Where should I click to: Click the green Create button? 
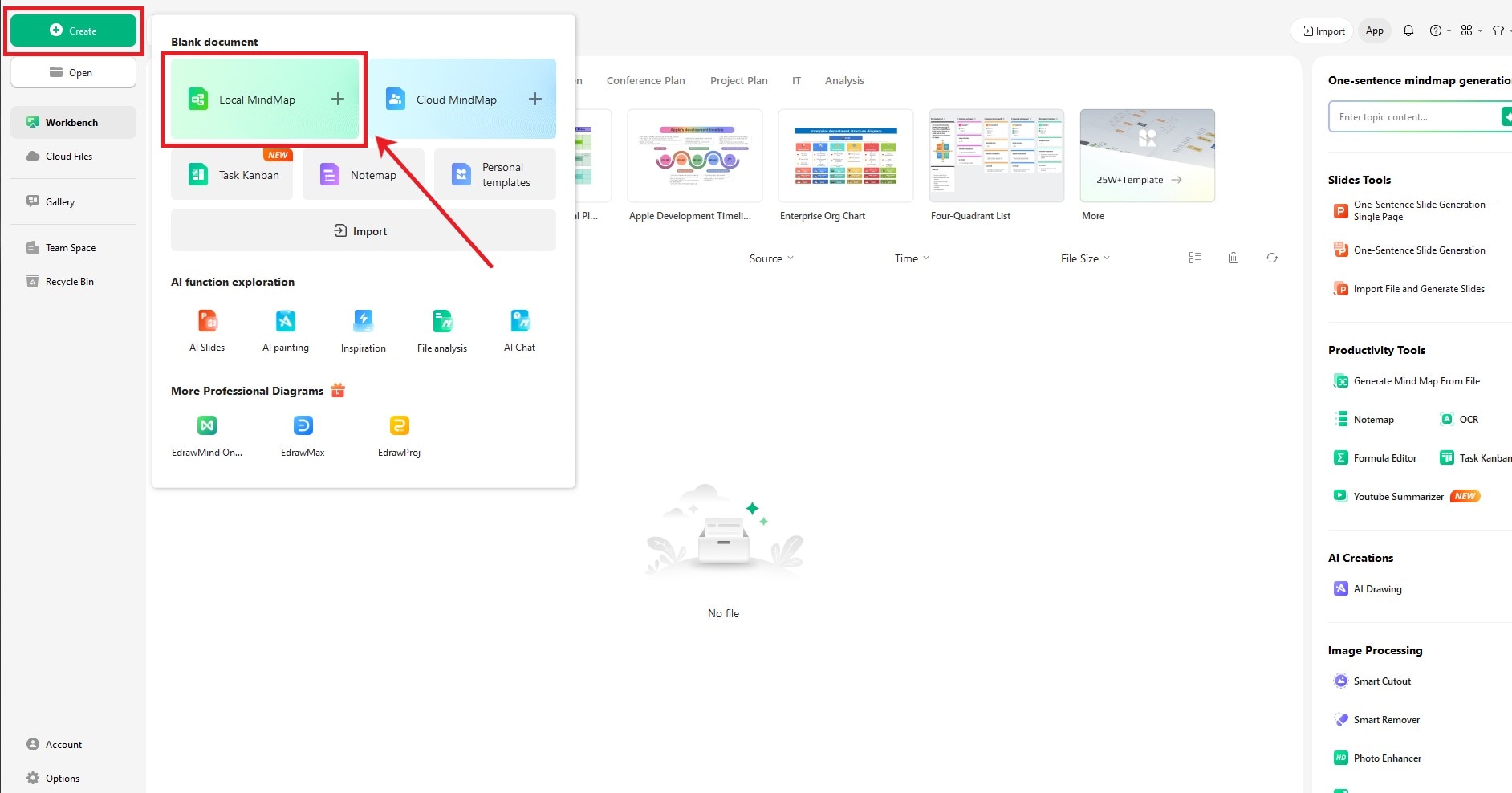(x=73, y=31)
